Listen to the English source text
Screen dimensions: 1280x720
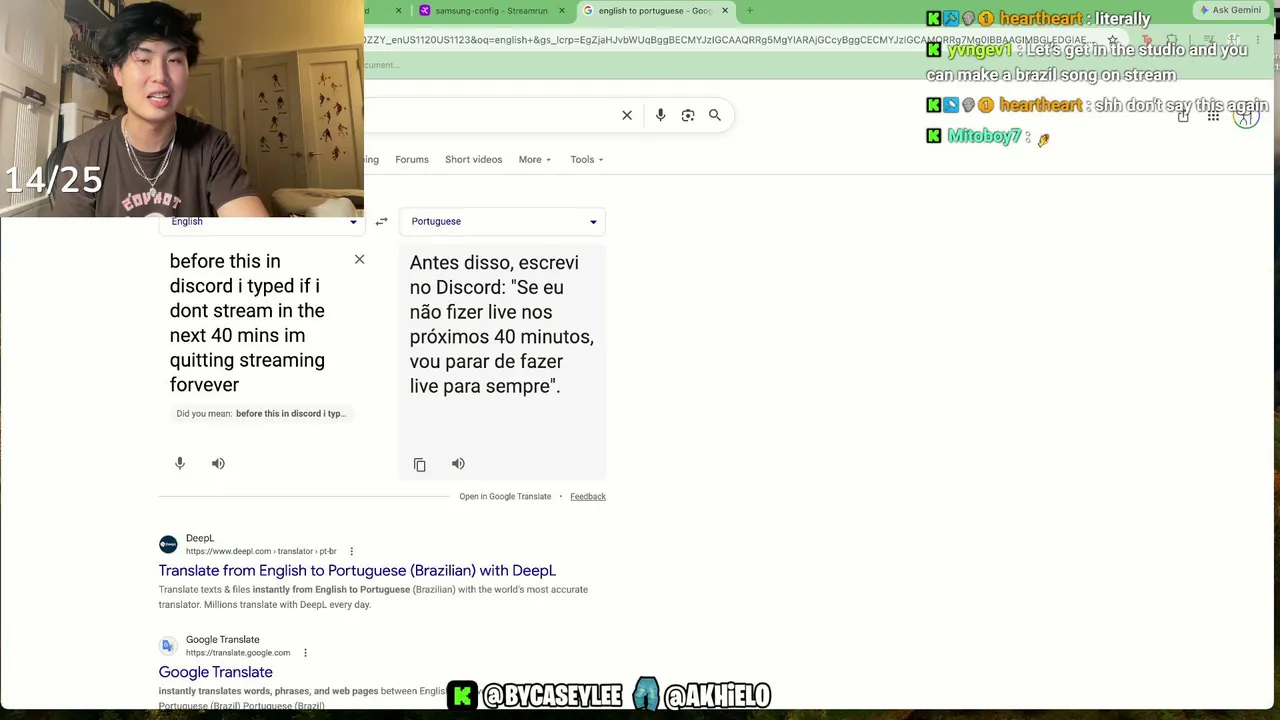point(218,463)
